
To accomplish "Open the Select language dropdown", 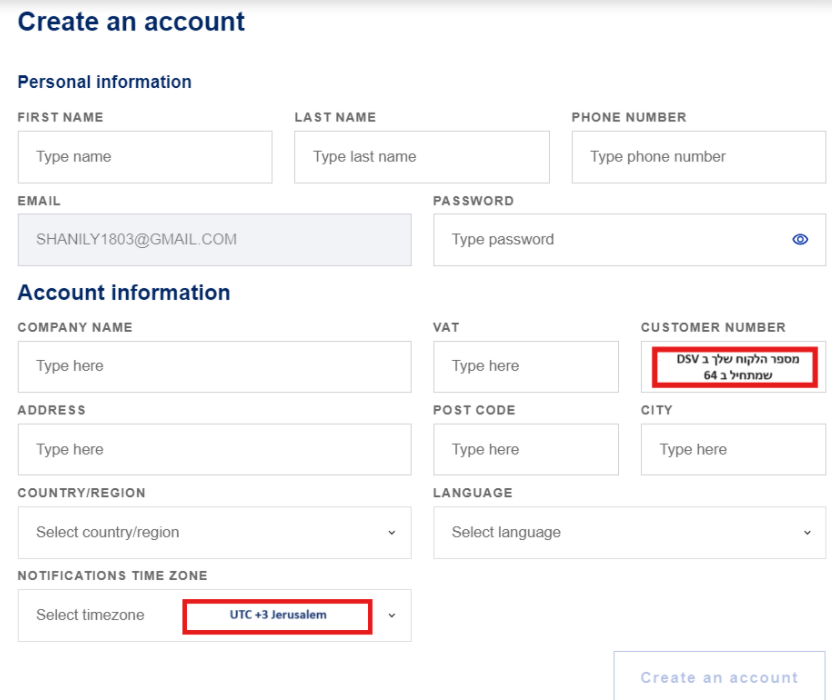I will [x=629, y=532].
